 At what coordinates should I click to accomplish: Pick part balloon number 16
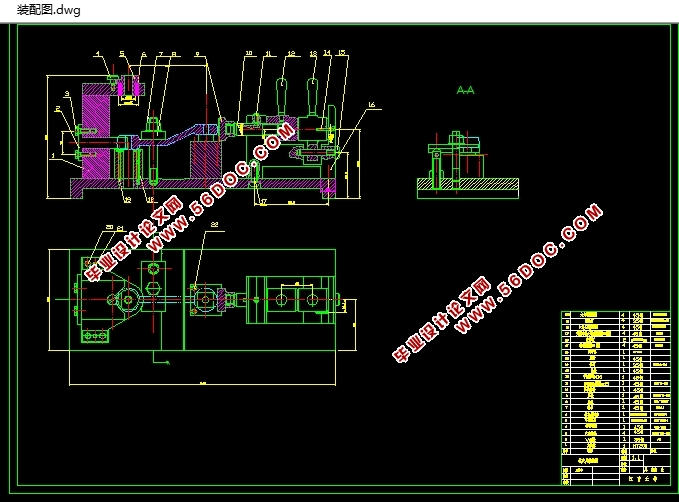(371, 104)
